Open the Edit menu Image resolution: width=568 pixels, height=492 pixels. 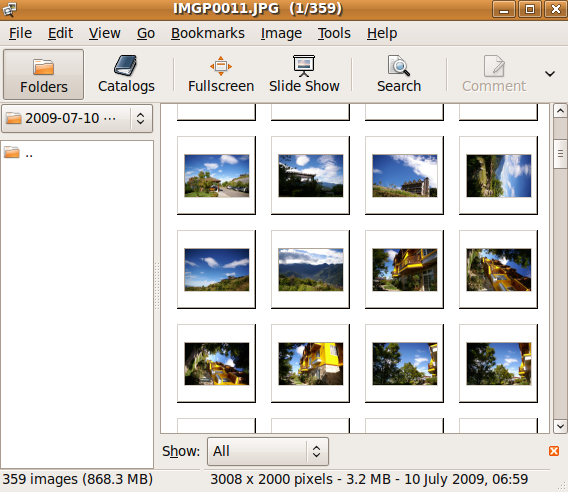tap(60, 33)
